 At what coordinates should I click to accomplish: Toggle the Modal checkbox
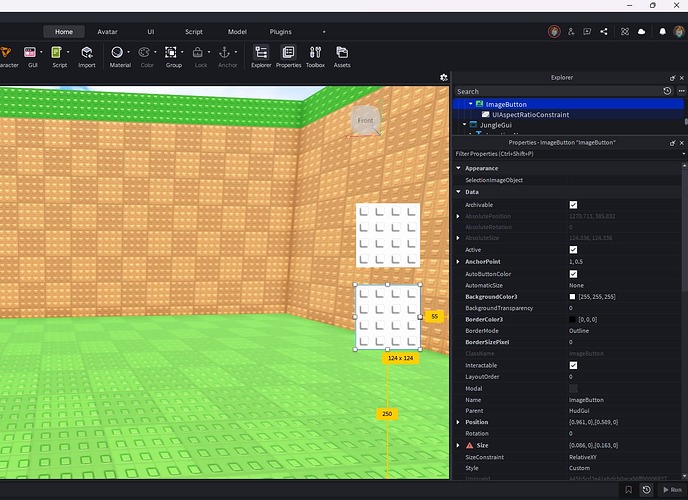[573, 389]
